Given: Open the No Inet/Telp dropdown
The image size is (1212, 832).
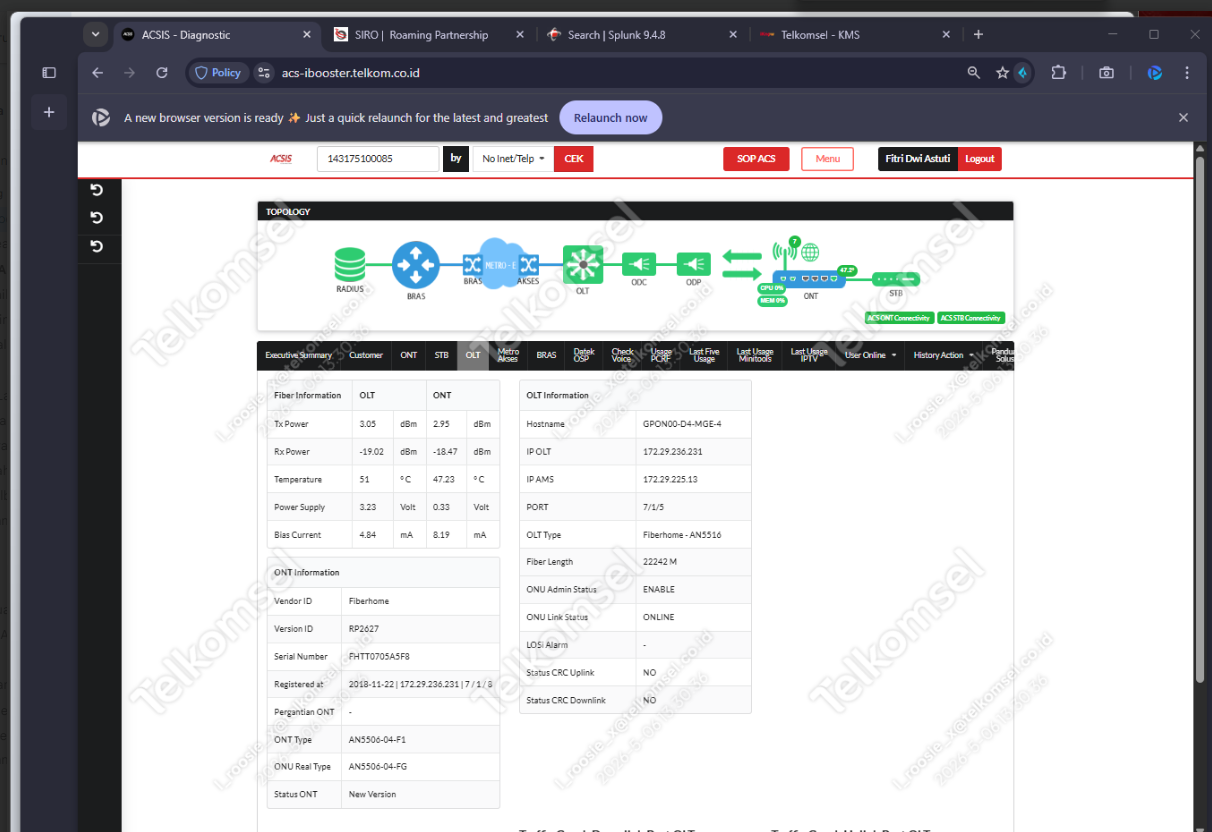Looking at the screenshot, I should (x=513, y=159).
